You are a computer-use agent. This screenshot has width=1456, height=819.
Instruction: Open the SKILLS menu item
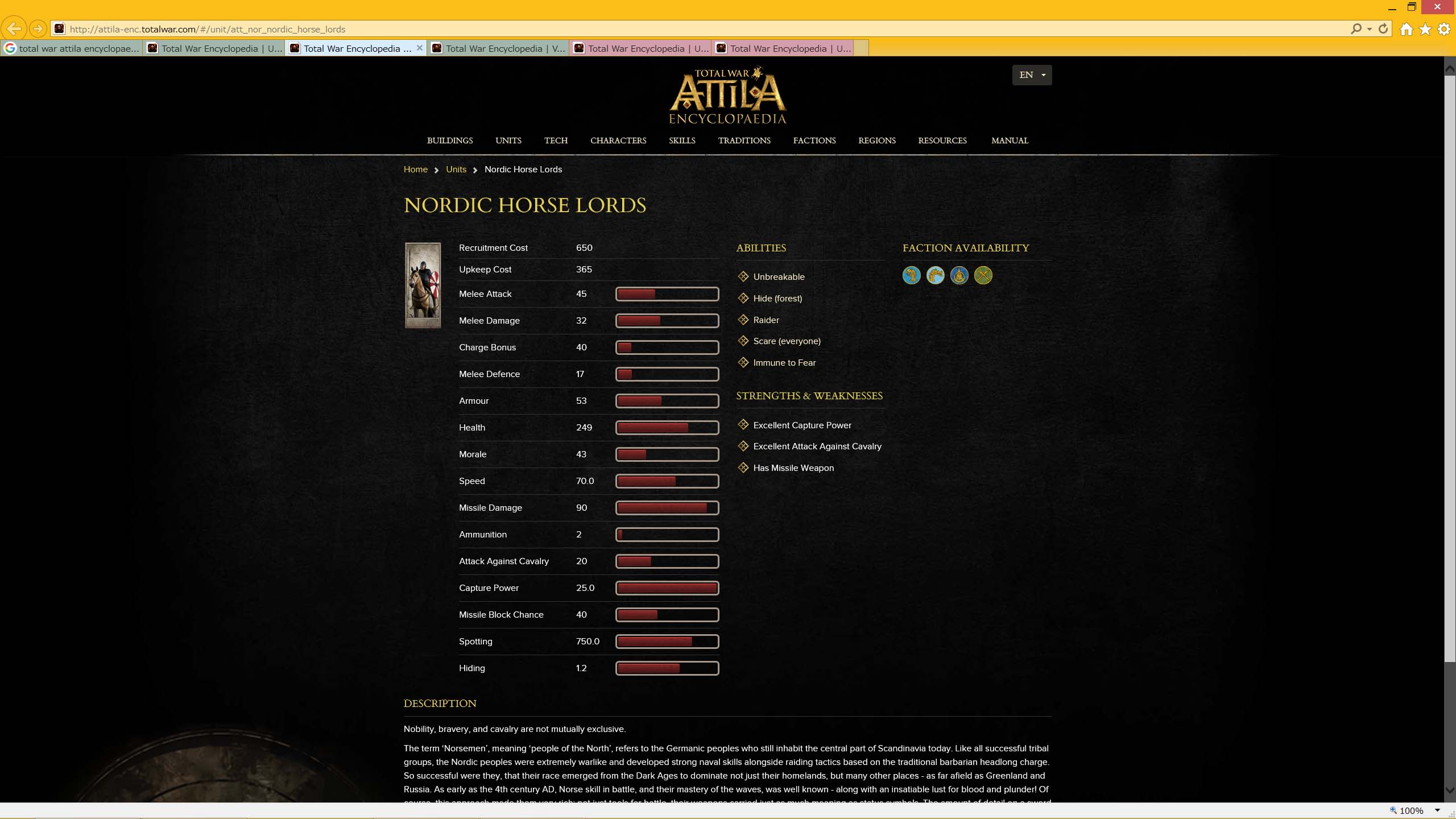pyautogui.click(x=682, y=140)
